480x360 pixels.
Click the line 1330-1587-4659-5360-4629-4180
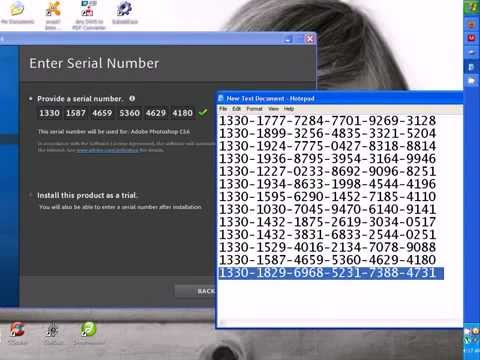[327, 260]
